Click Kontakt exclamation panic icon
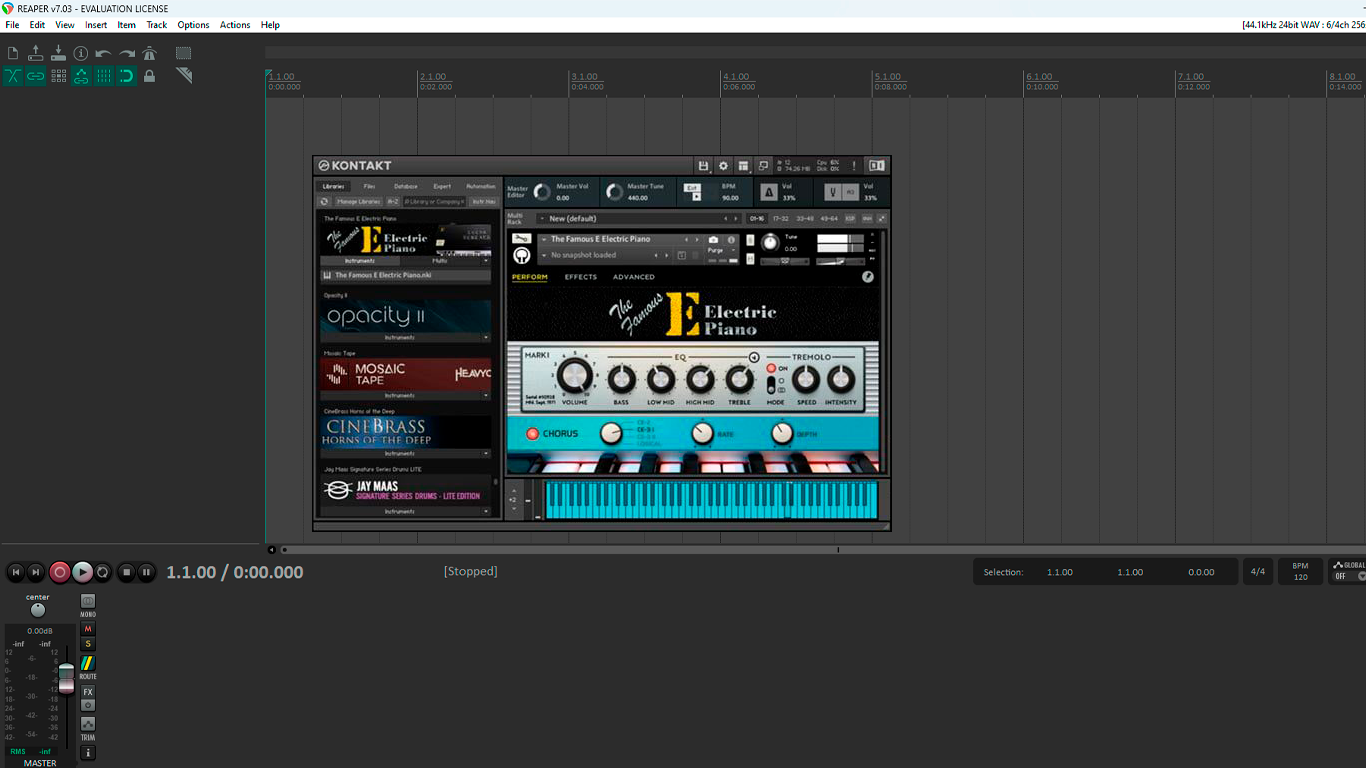Screen dimensions: 1366x768 click(x=854, y=166)
